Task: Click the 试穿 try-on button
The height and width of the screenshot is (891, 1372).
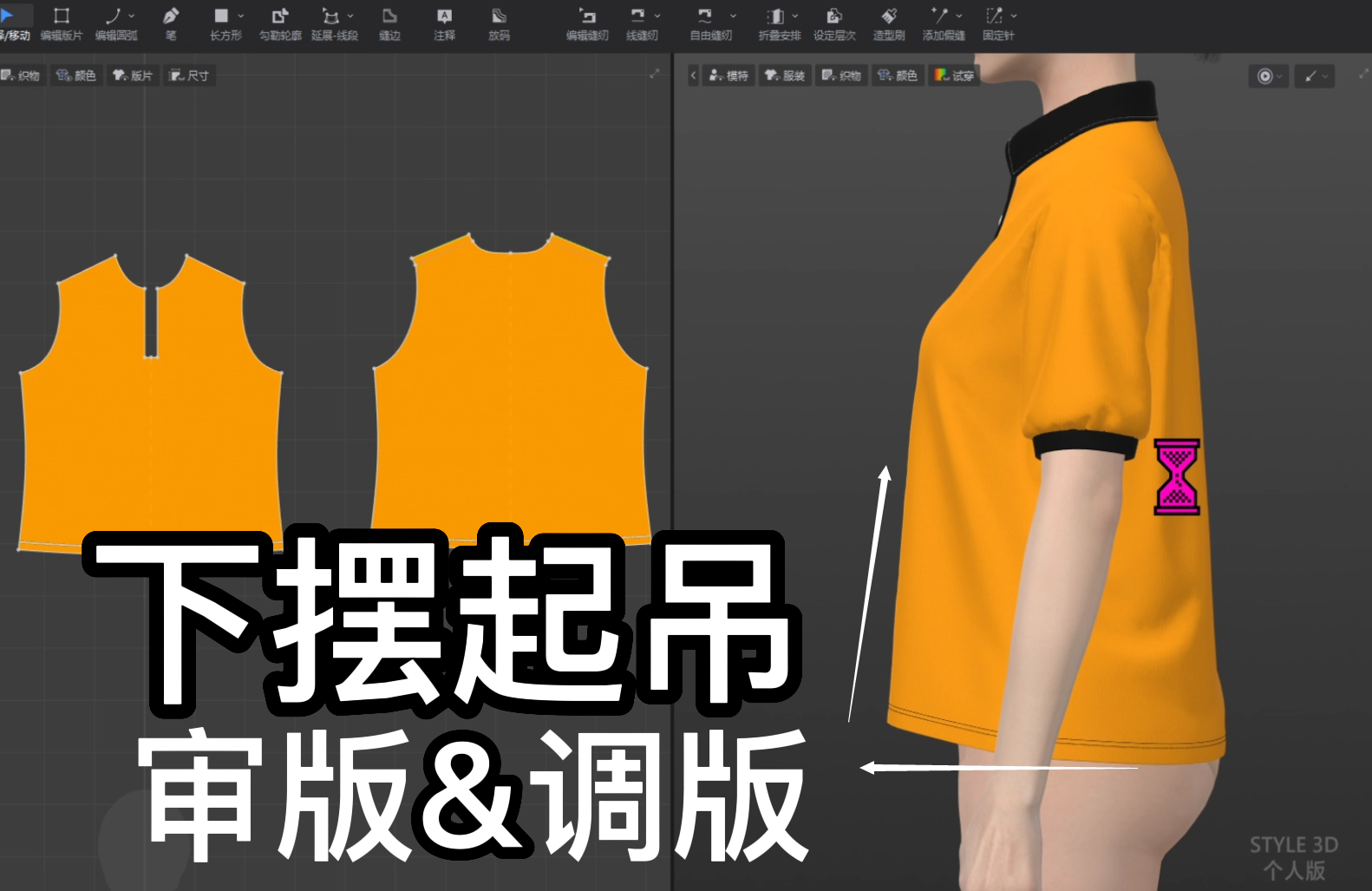Action: pos(954,75)
